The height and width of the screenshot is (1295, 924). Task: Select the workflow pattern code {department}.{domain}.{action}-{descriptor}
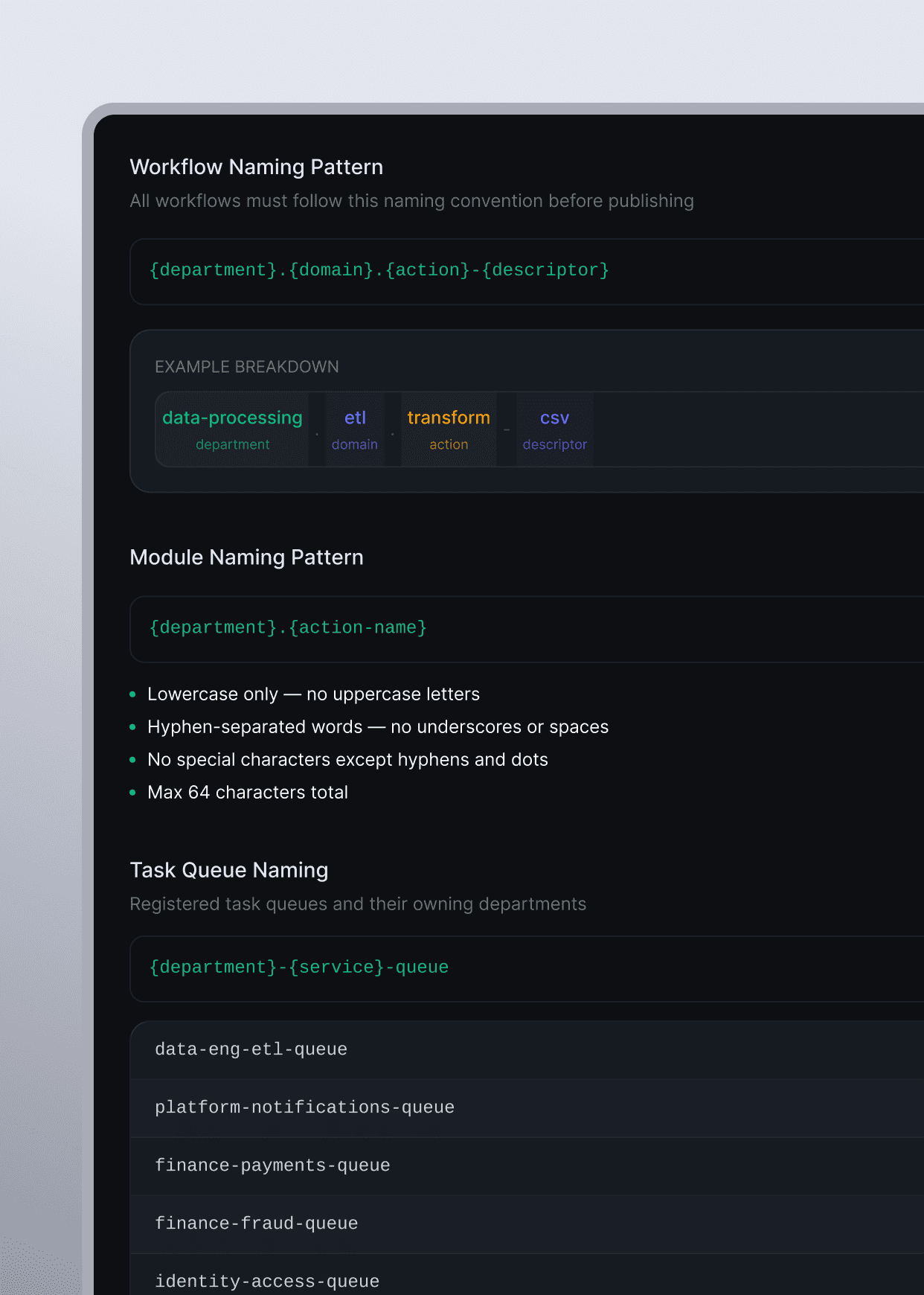pos(379,270)
